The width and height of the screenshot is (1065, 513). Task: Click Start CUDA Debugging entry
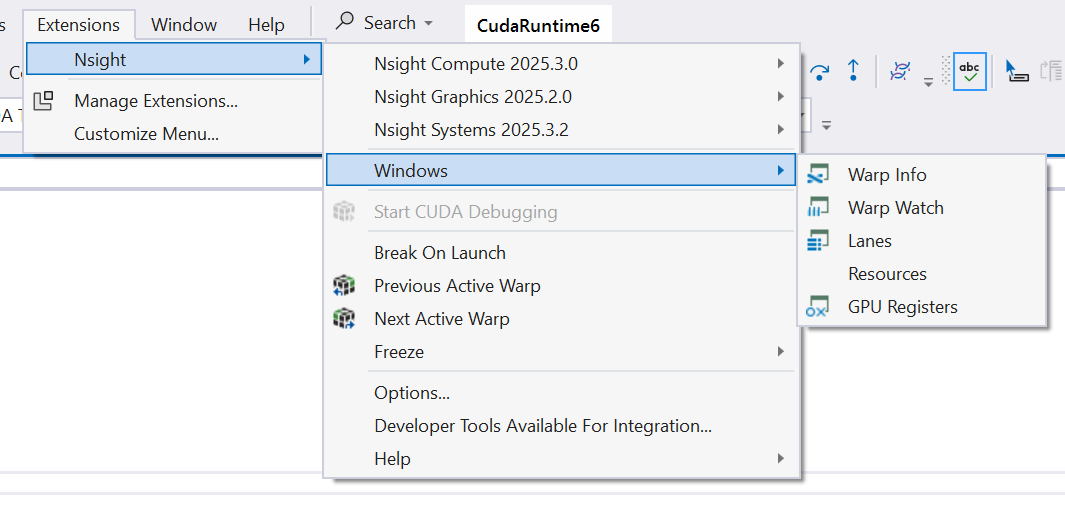tap(561, 212)
